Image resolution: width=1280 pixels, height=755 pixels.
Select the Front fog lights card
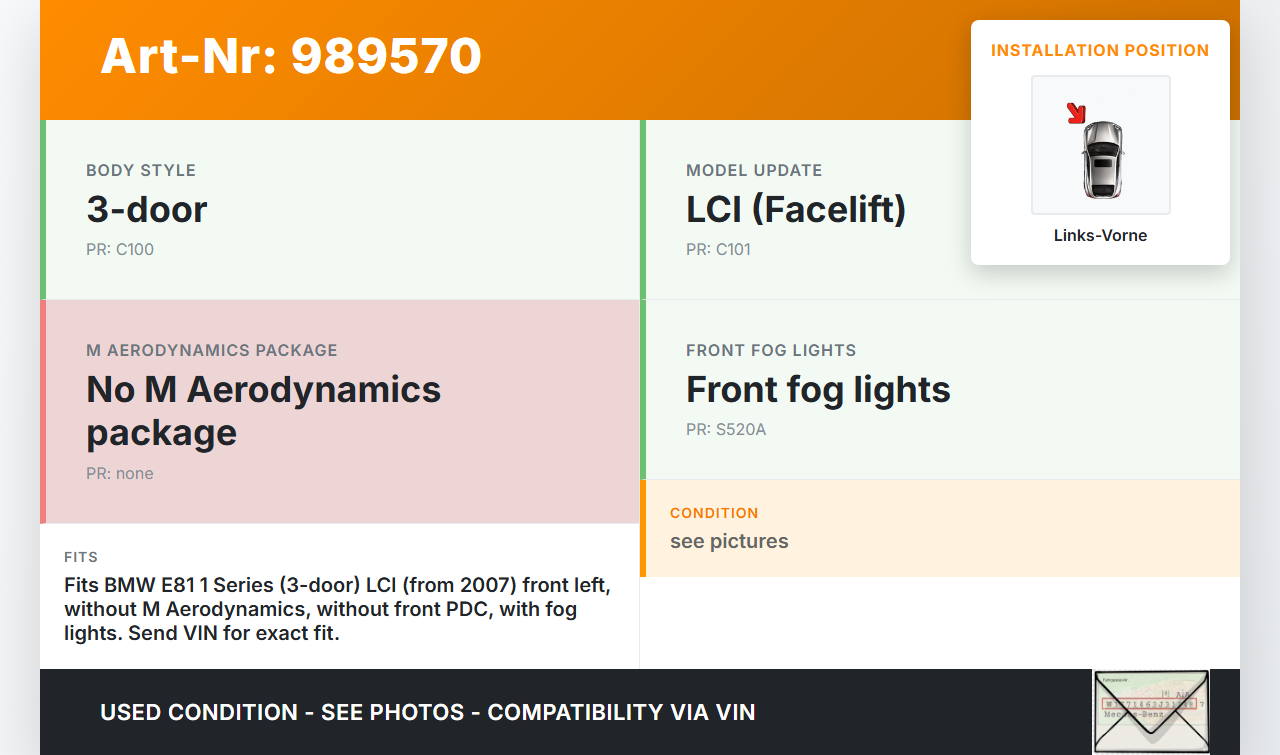[940, 390]
